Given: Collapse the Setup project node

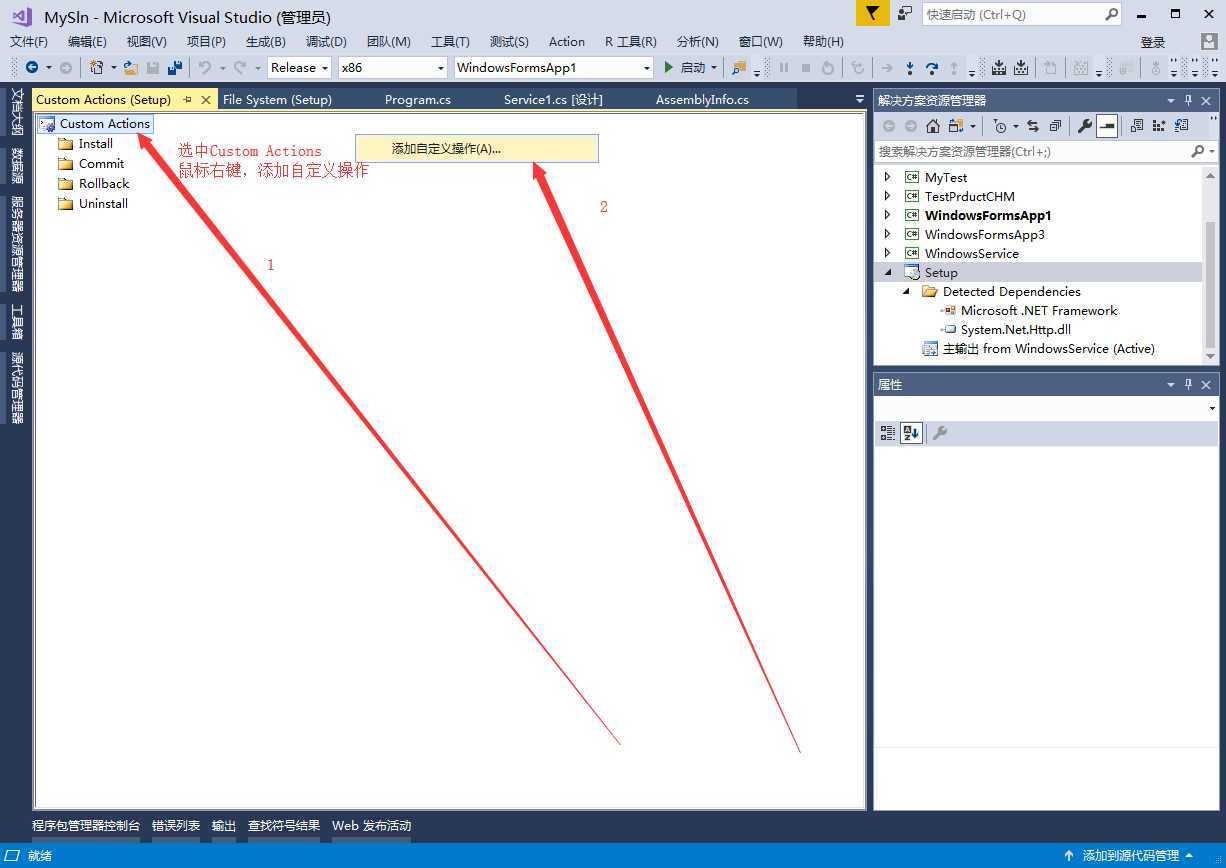Looking at the screenshot, I should coord(887,272).
